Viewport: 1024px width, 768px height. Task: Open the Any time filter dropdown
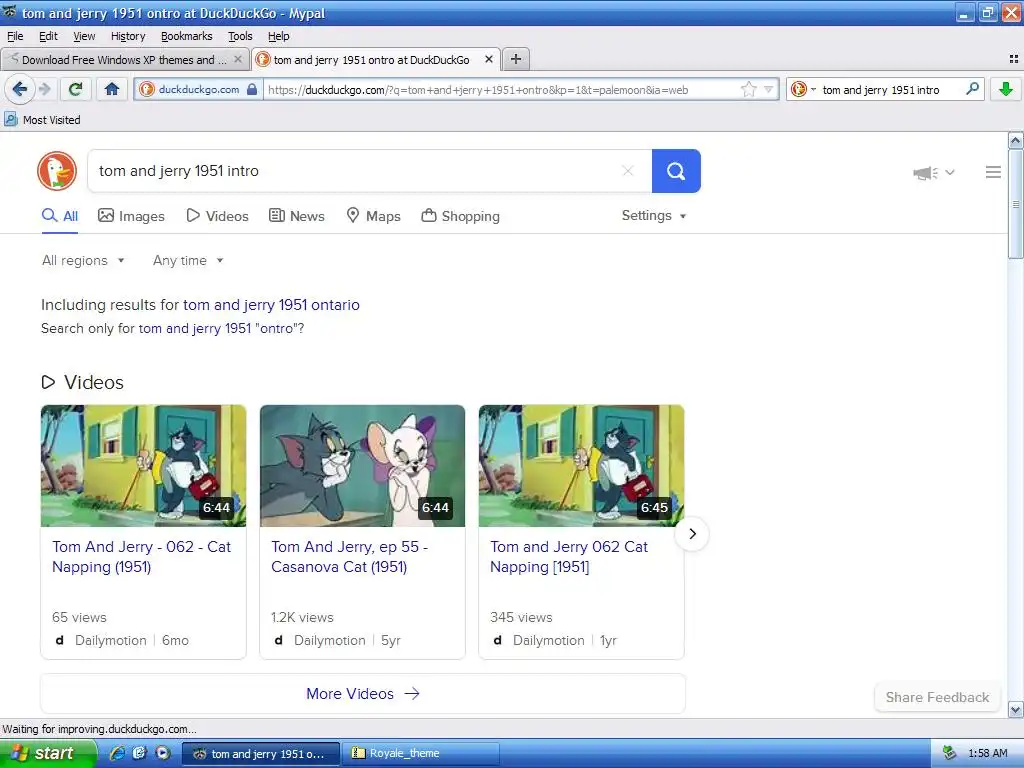coord(188,261)
